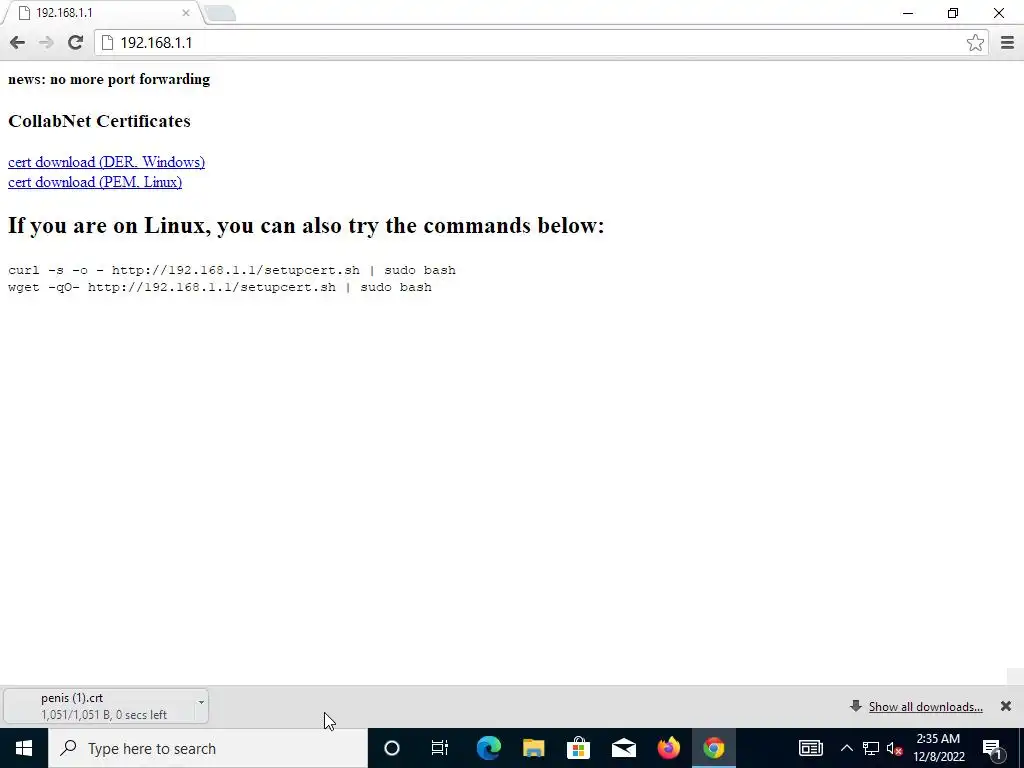Open the Windows Start menu

(24, 748)
